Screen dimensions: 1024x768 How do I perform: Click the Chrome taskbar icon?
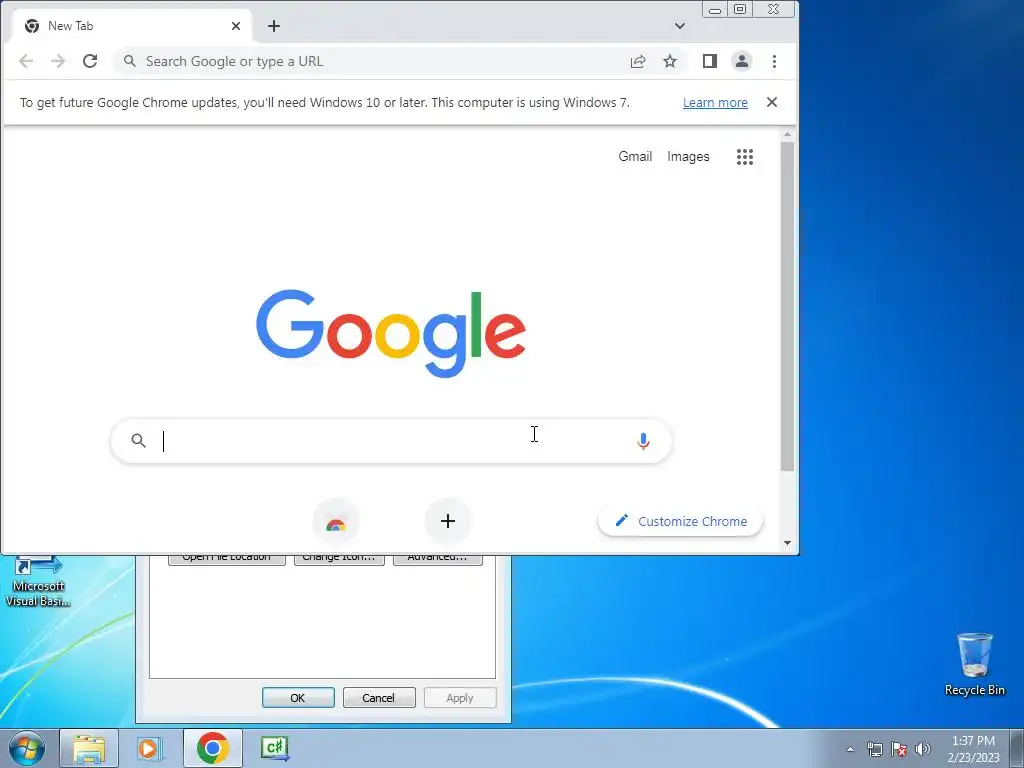tap(212, 748)
